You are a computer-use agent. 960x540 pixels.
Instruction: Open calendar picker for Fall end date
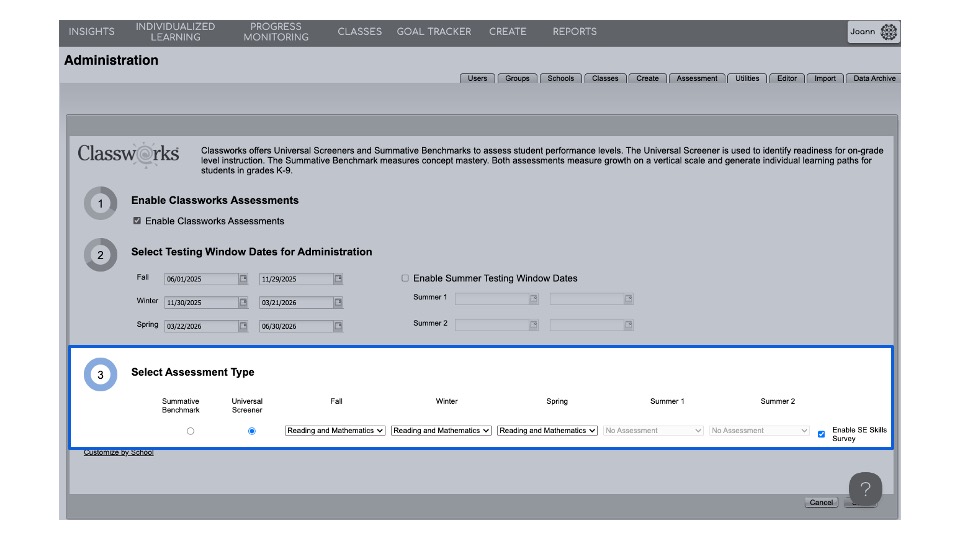[x=338, y=279]
